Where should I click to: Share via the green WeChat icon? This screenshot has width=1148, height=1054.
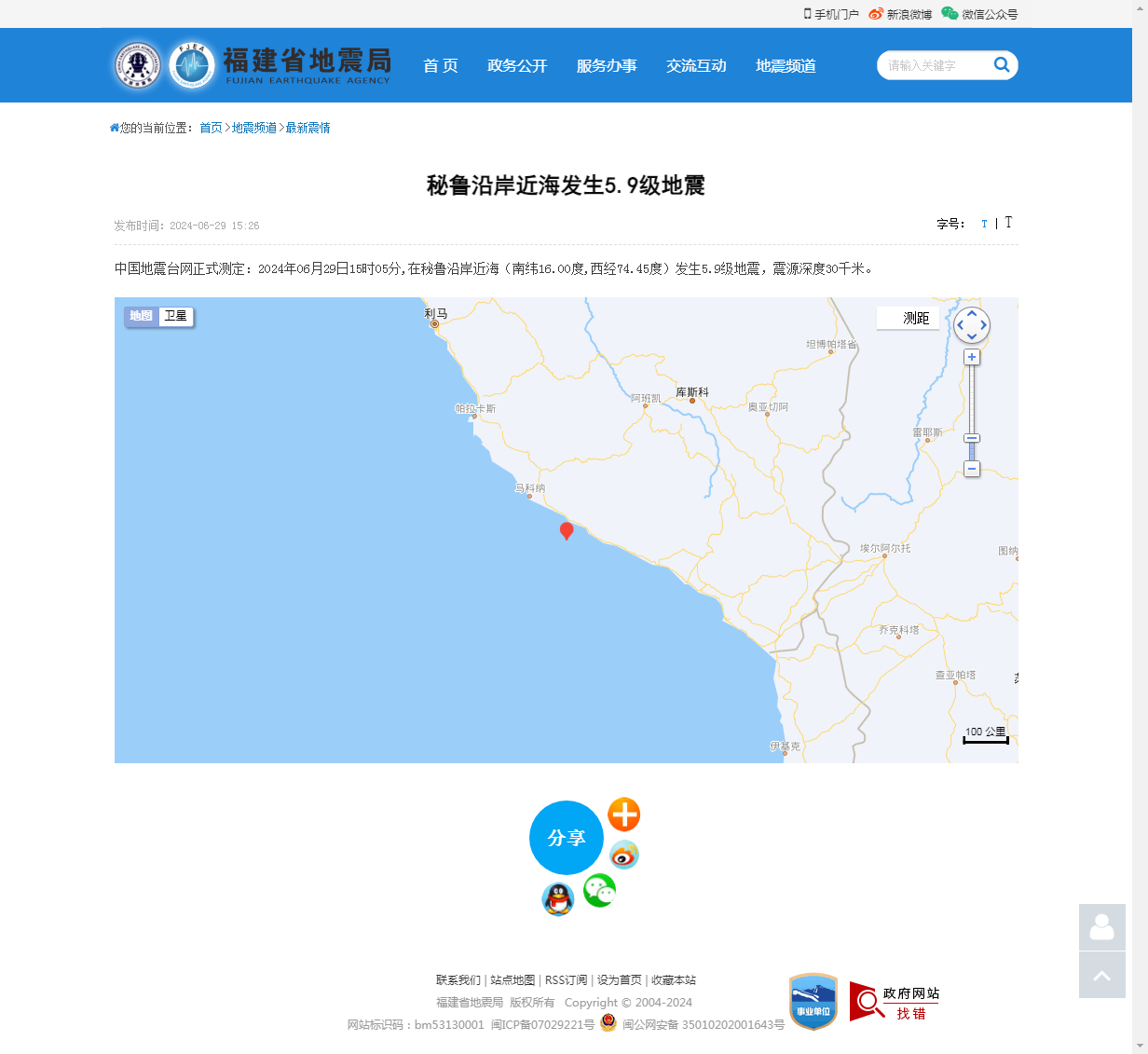pos(600,891)
